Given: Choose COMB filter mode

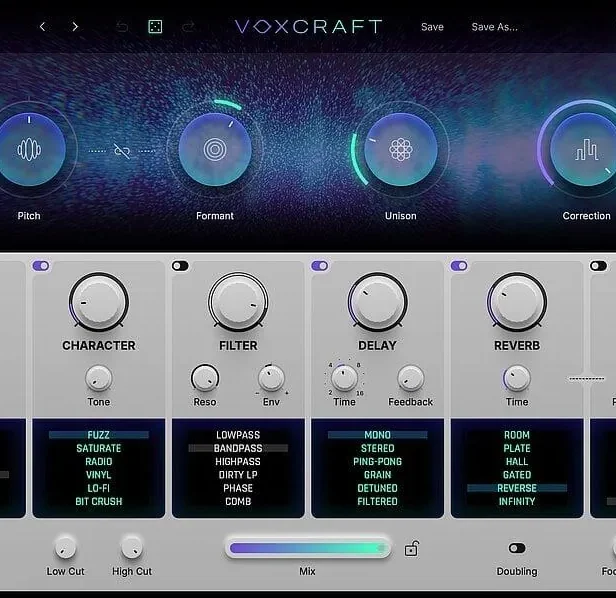Looking at the screenshot, I should [238, 502].
